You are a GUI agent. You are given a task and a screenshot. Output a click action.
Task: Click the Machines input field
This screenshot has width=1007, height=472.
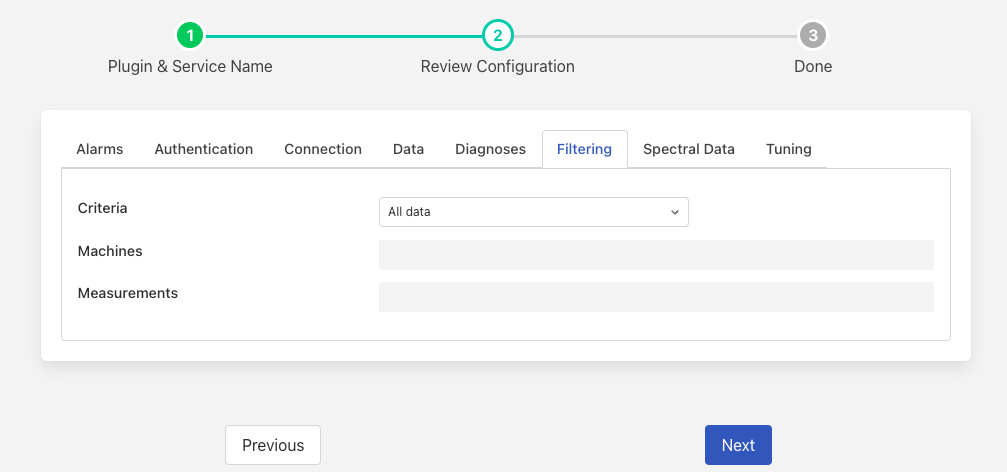click(656, 255)
